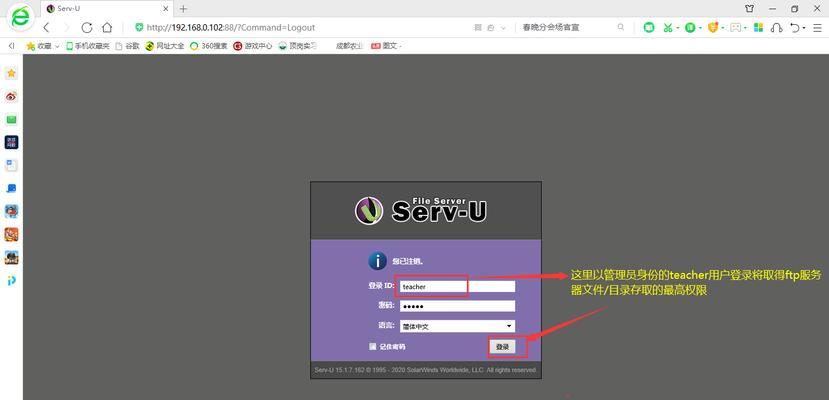Expand the scissors tool dropdown arrow

pos(678,27)
